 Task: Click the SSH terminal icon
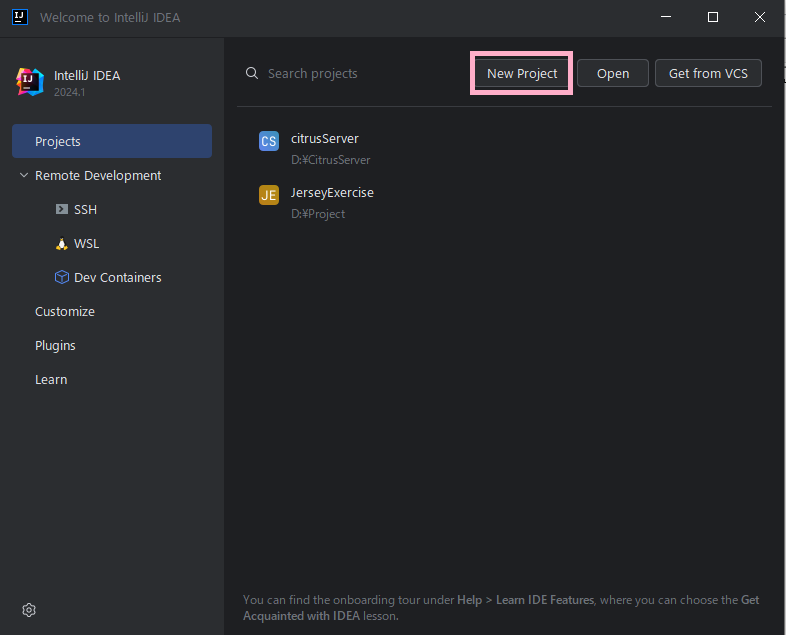(x=62, y=209)
